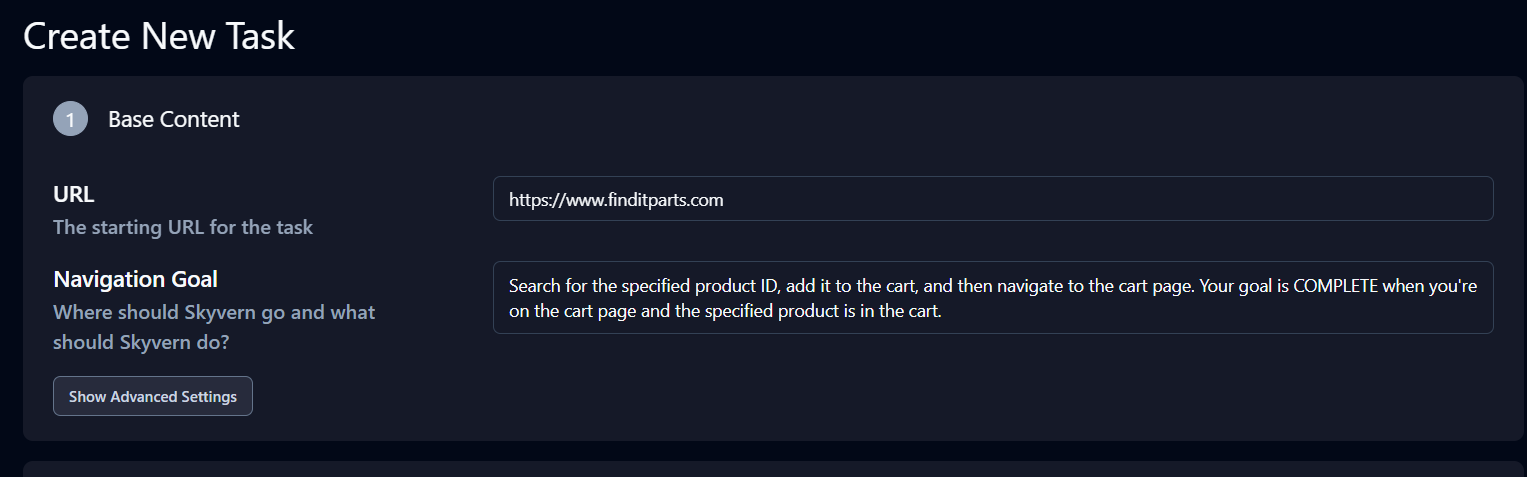Click the URL field label

click(x=74, y=195)
